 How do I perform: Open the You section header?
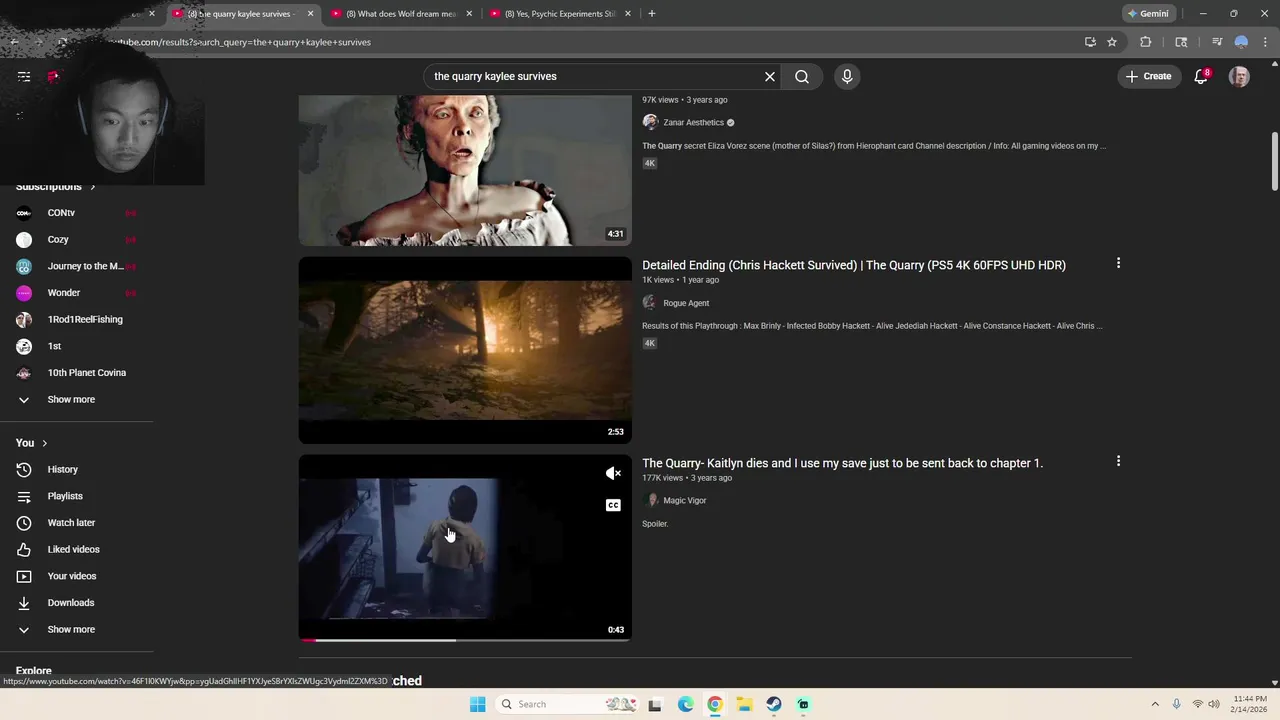point(31,443)
